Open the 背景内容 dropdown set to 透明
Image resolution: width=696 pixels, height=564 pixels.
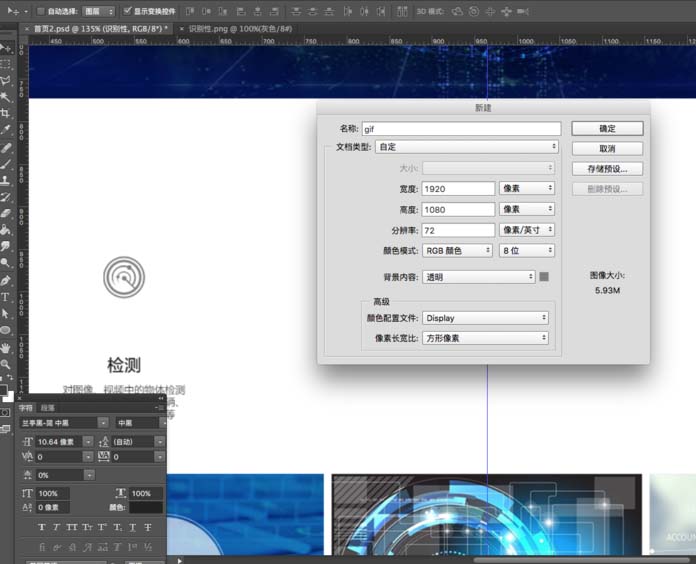[x=478, y=277]
